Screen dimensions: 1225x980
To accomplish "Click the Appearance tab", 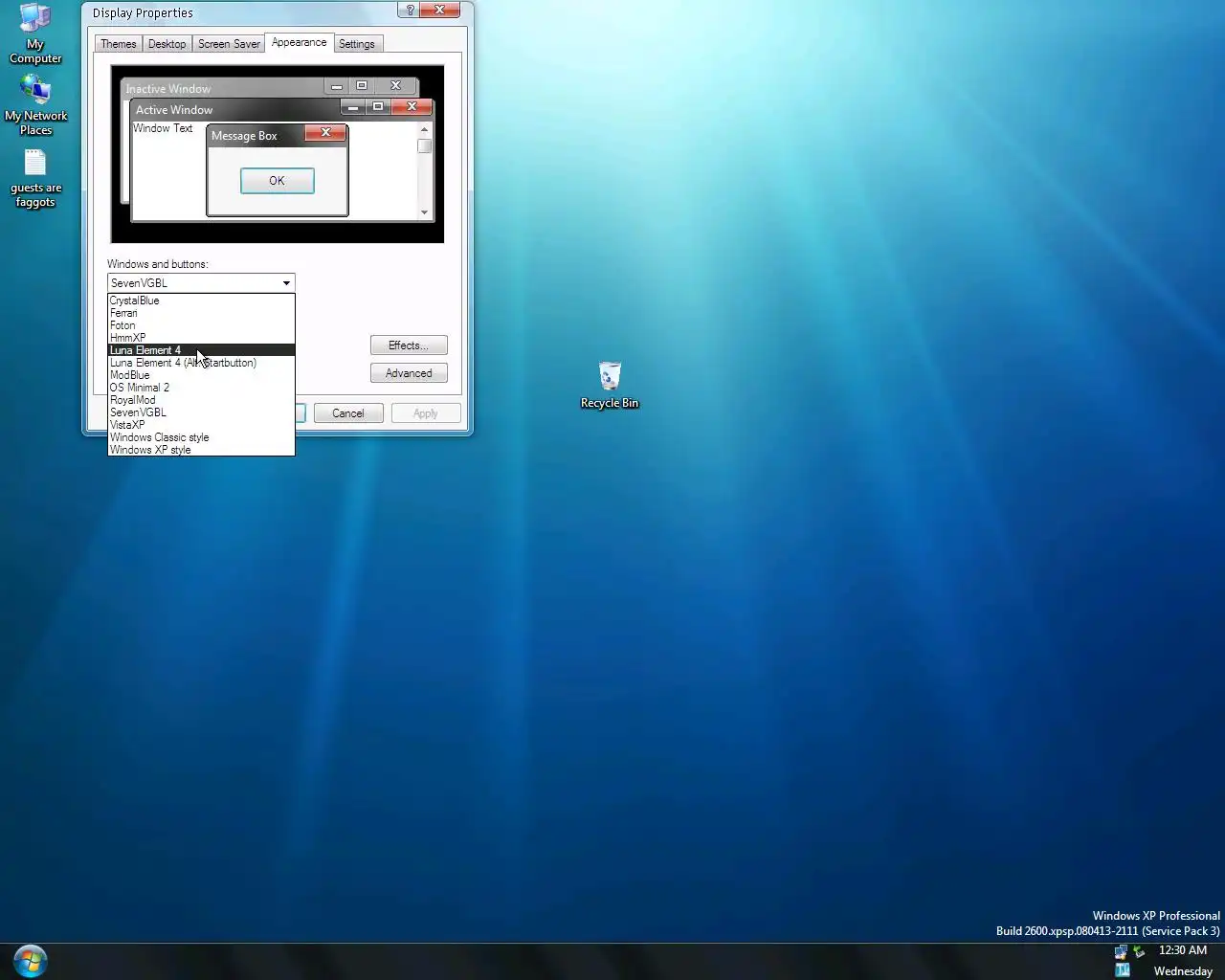I will [x=299, y=42].
